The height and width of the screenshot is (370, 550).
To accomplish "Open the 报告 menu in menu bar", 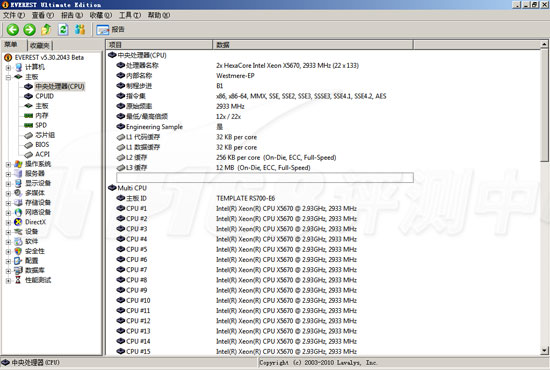I will [x=72, y=15].
